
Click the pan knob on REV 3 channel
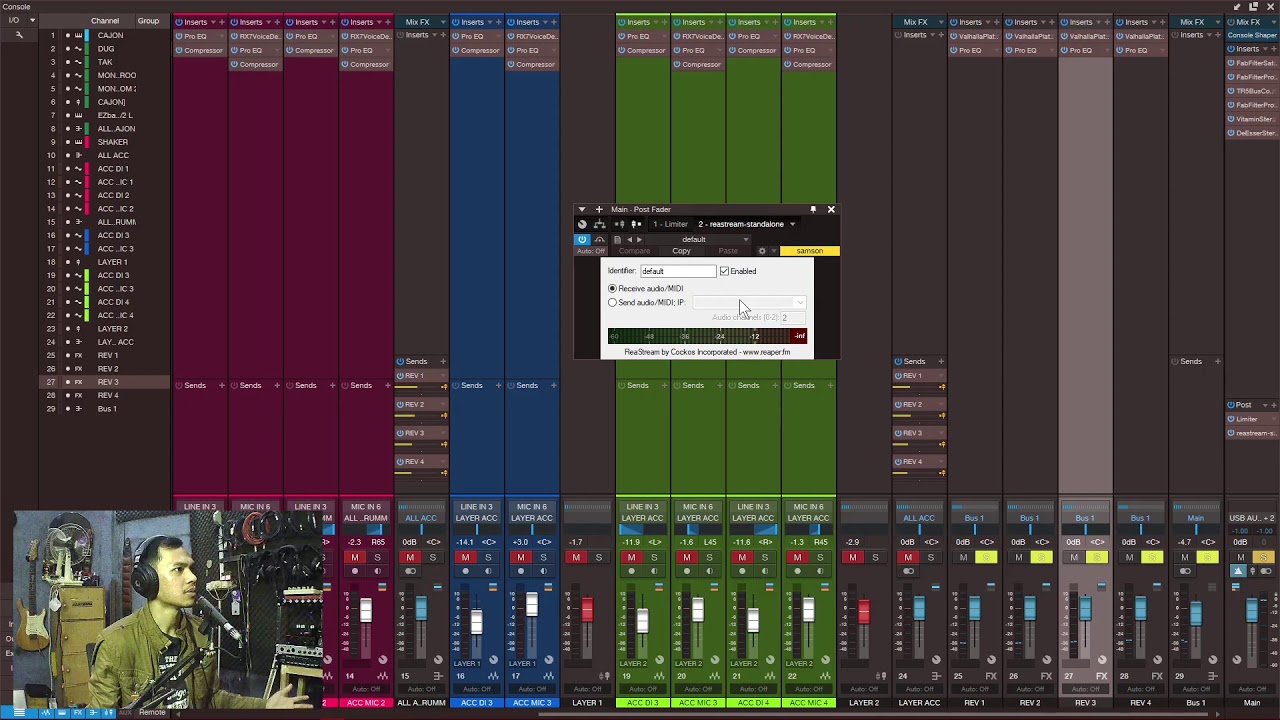[1102, 660]
